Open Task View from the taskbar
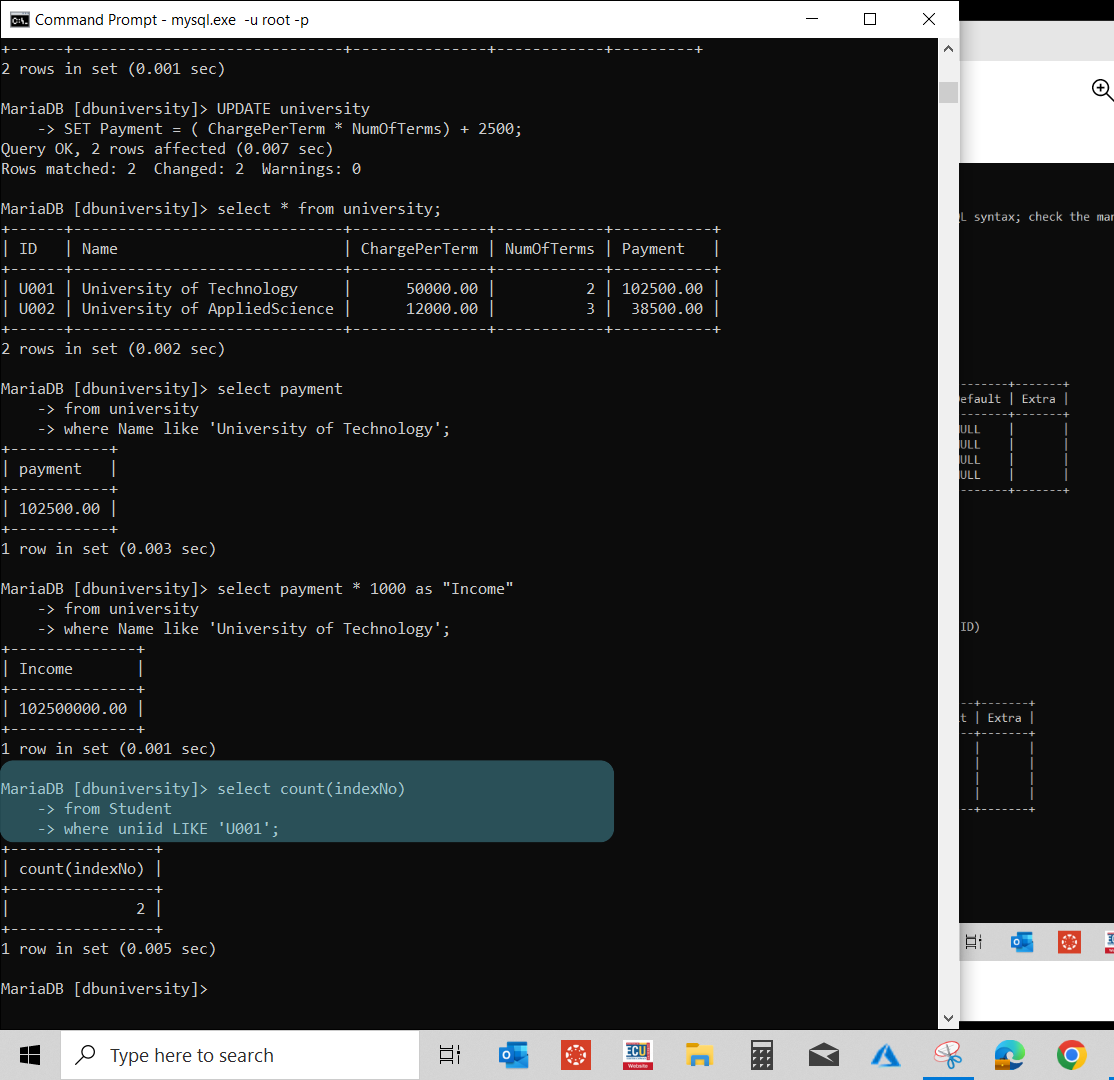Viewport: 1114px width, 1080px height. pyautogui.click(x=449, y=1054)
